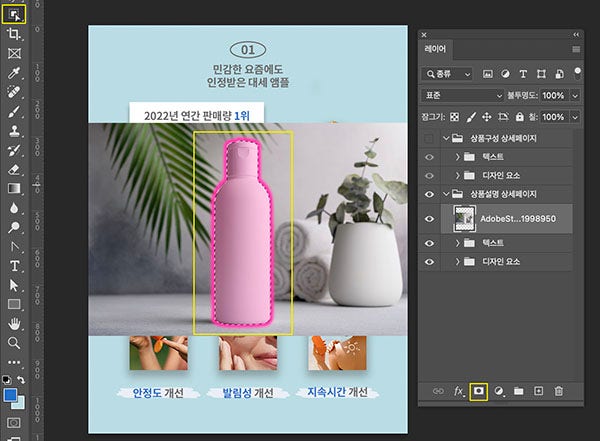The width and height of the screenshot is (600, 441).
Task: Lock layer position
Action: [x=486, y=117]
